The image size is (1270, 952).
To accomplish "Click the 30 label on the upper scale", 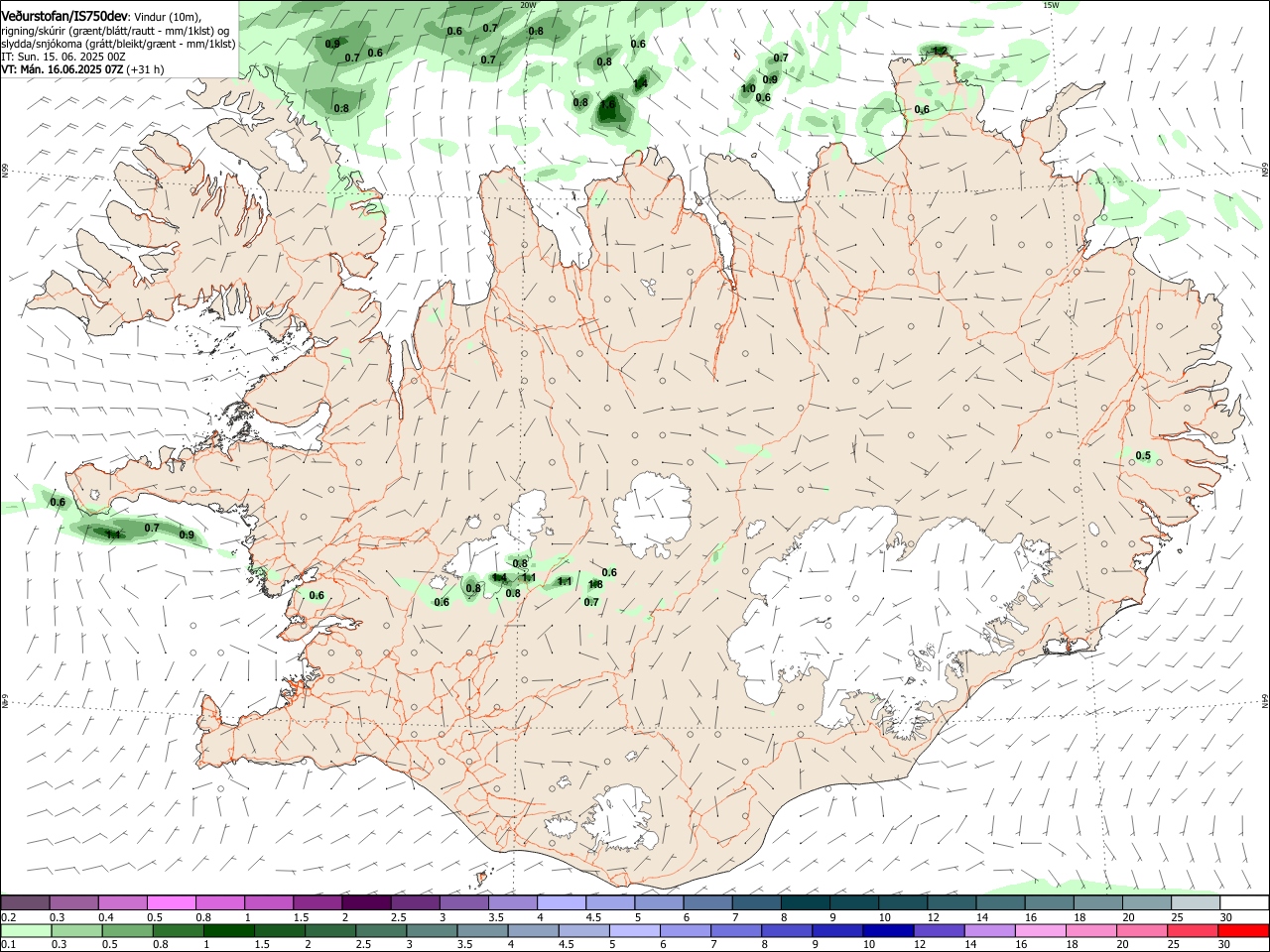I will [x=1225, y=917].
